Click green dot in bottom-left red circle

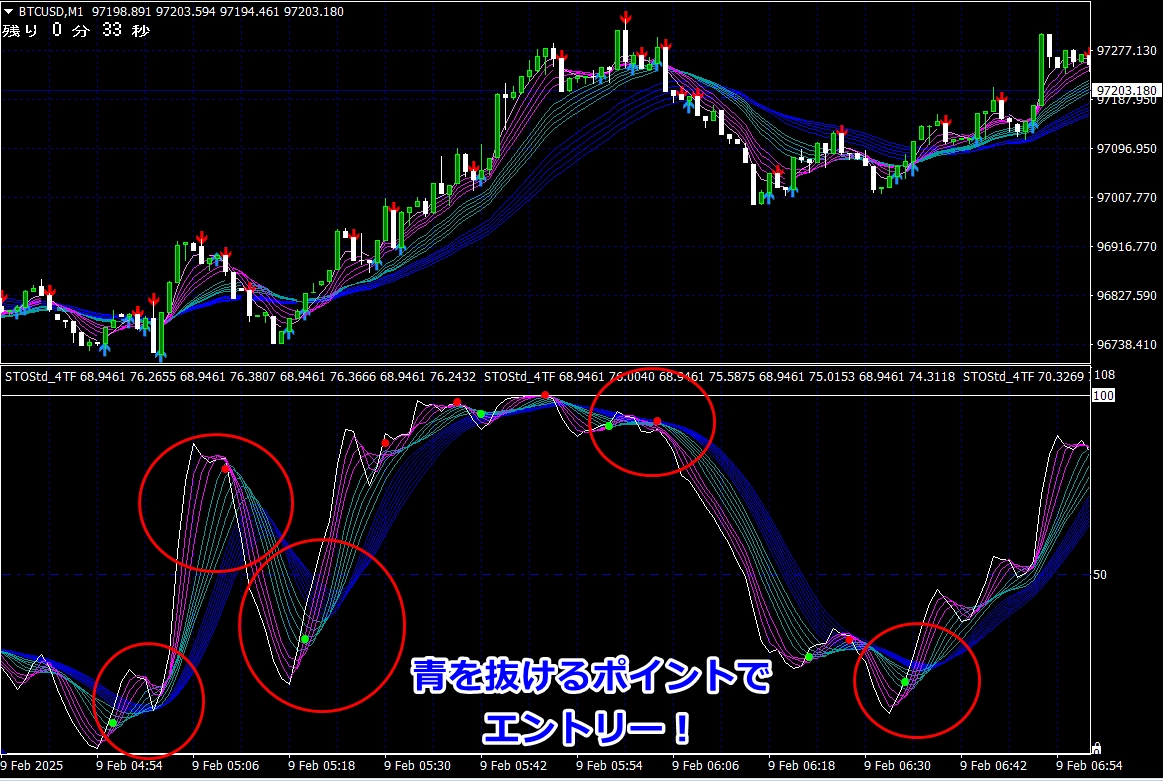113,723
